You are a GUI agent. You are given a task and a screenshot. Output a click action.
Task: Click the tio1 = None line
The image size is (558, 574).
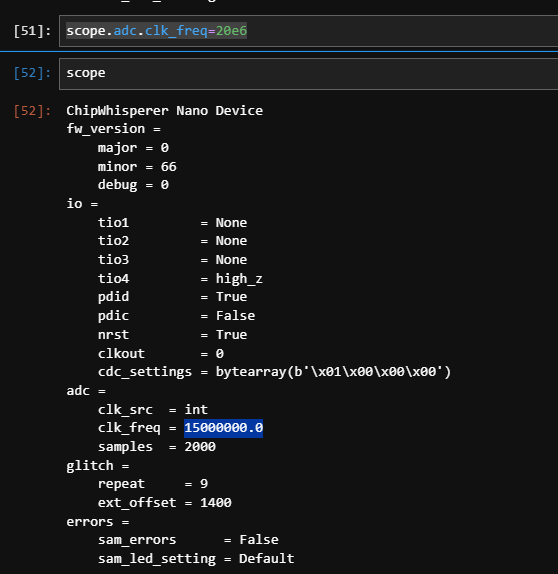click(172, 223)
